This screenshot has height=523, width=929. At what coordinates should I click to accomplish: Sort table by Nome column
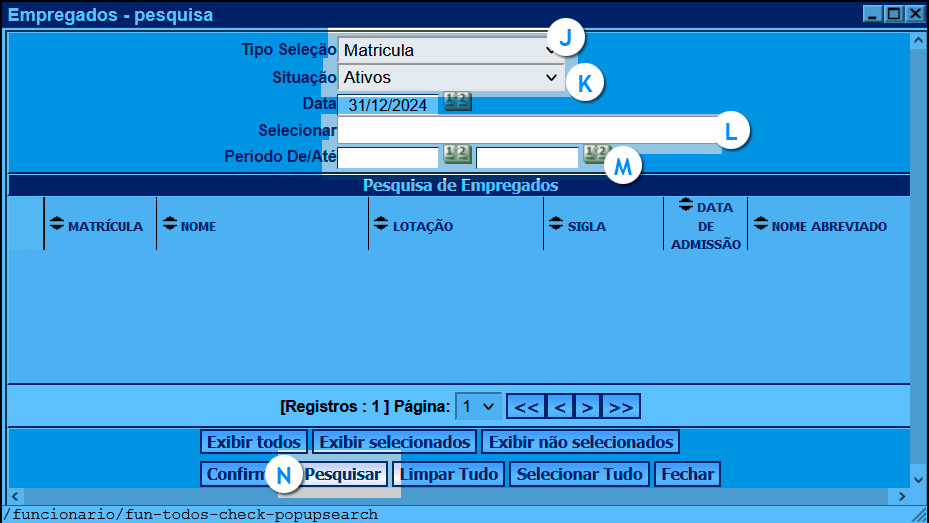coord(170,223)
